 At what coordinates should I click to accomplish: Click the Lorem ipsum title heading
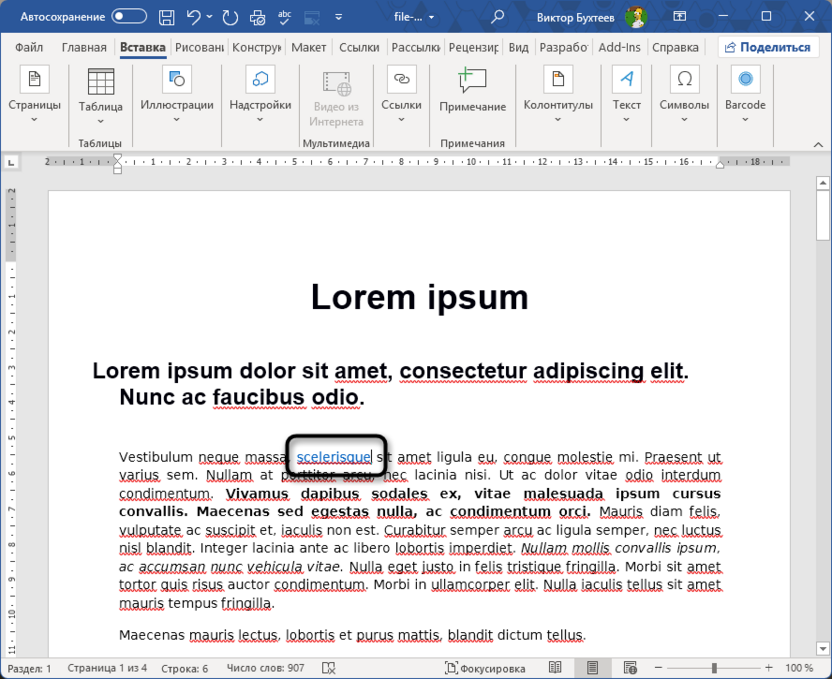(419, 297)
